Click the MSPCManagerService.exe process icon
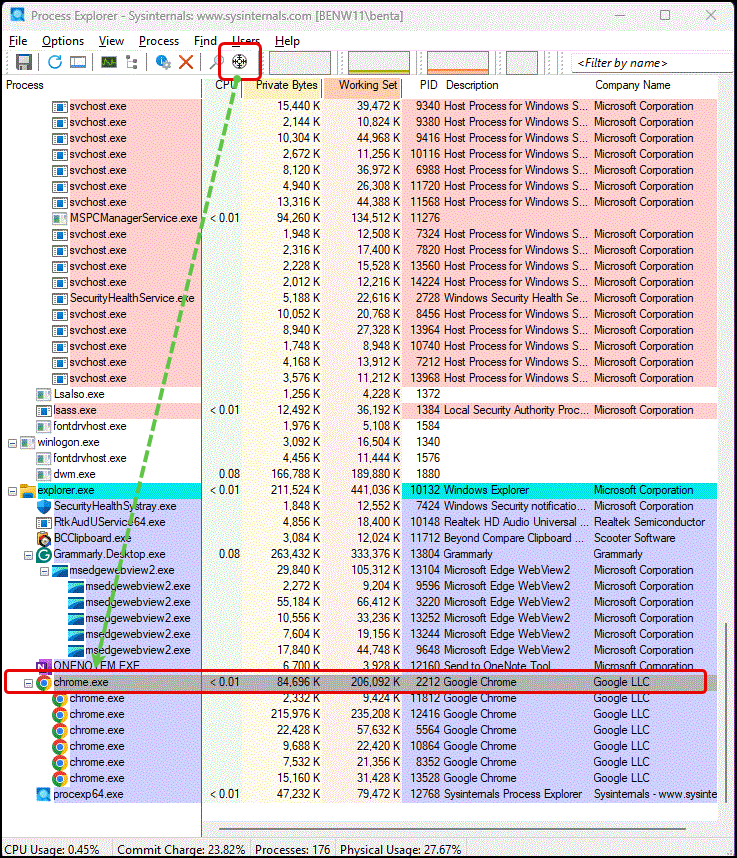Viewport: 737px width, 858px height. click(60, 218)
